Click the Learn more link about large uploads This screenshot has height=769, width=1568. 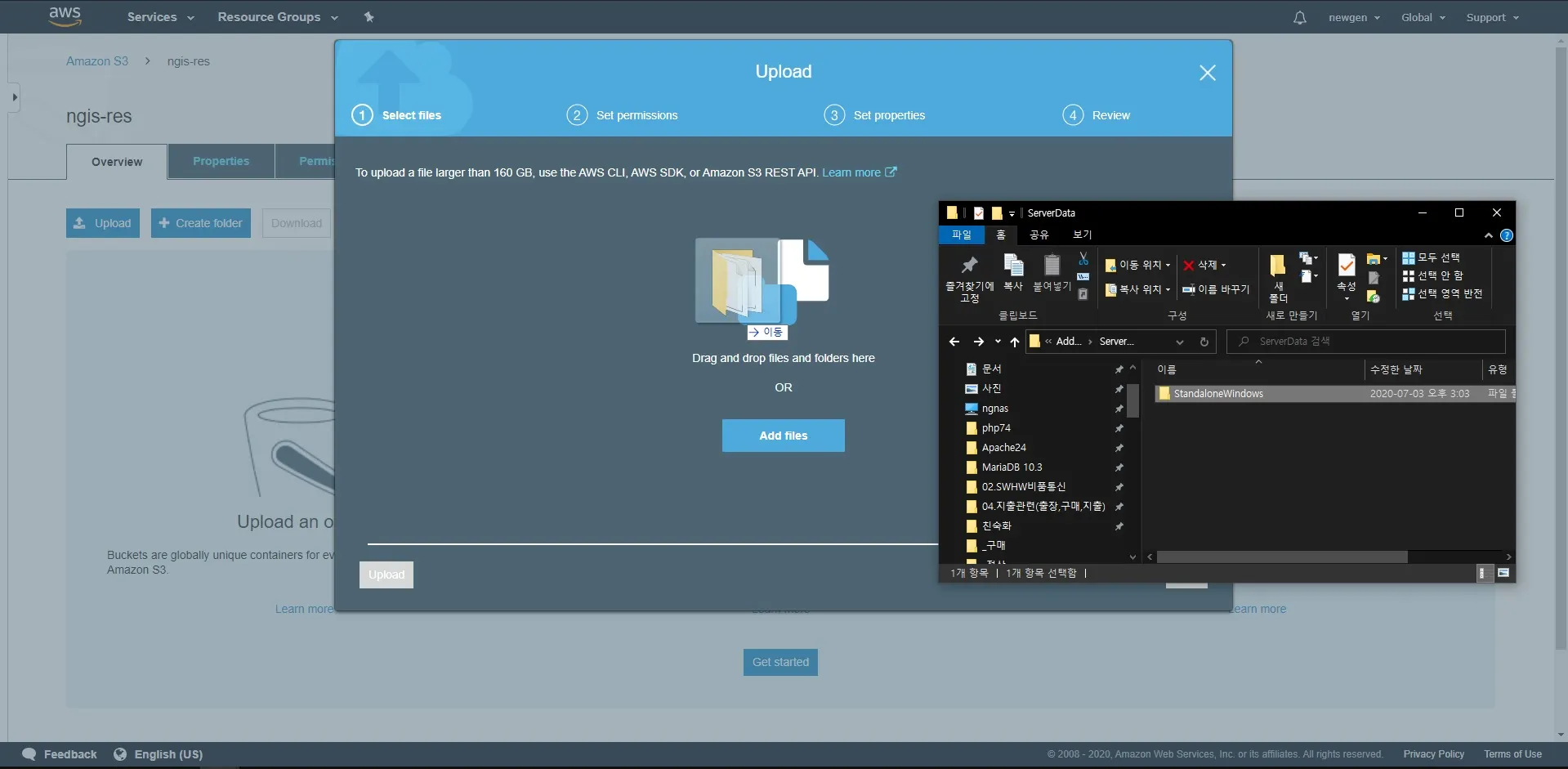(852, 172)
